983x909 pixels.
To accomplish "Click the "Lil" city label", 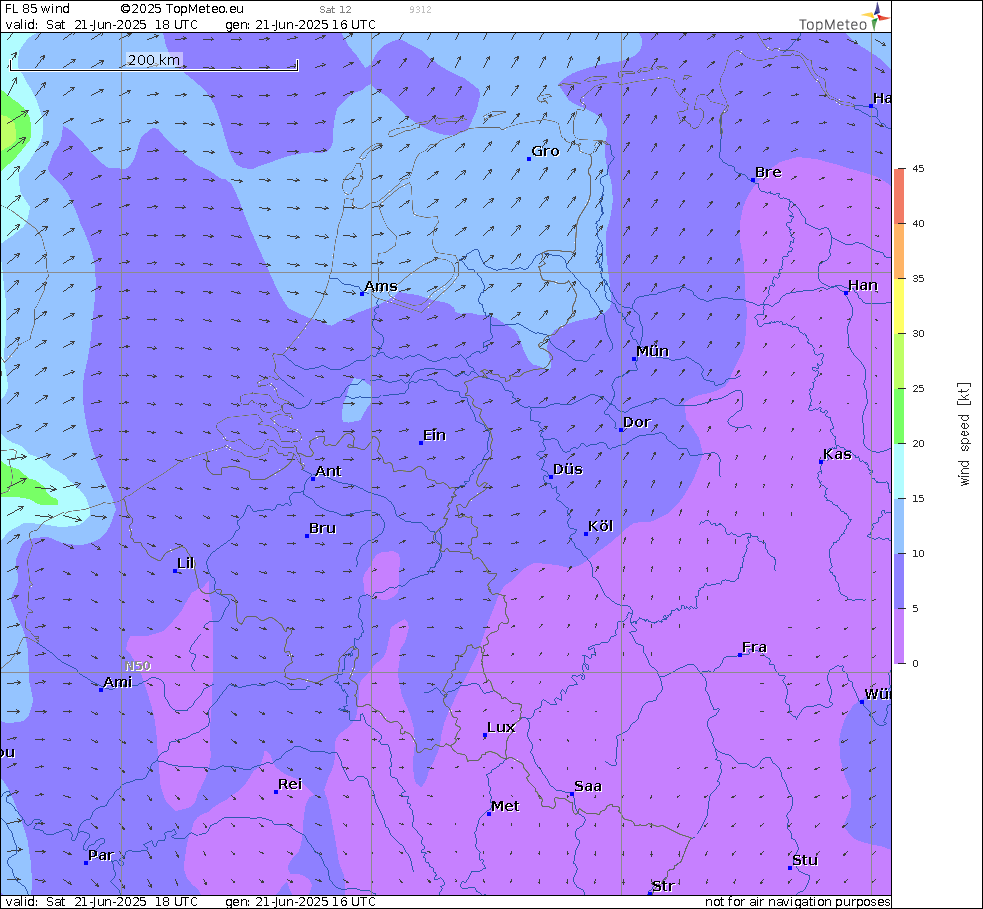I will pyautogui.click(x=186, y=563).
